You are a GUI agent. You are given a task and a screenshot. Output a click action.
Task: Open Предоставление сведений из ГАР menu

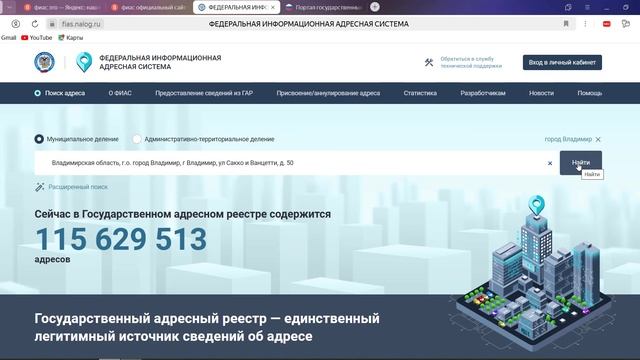coord(204,93)
